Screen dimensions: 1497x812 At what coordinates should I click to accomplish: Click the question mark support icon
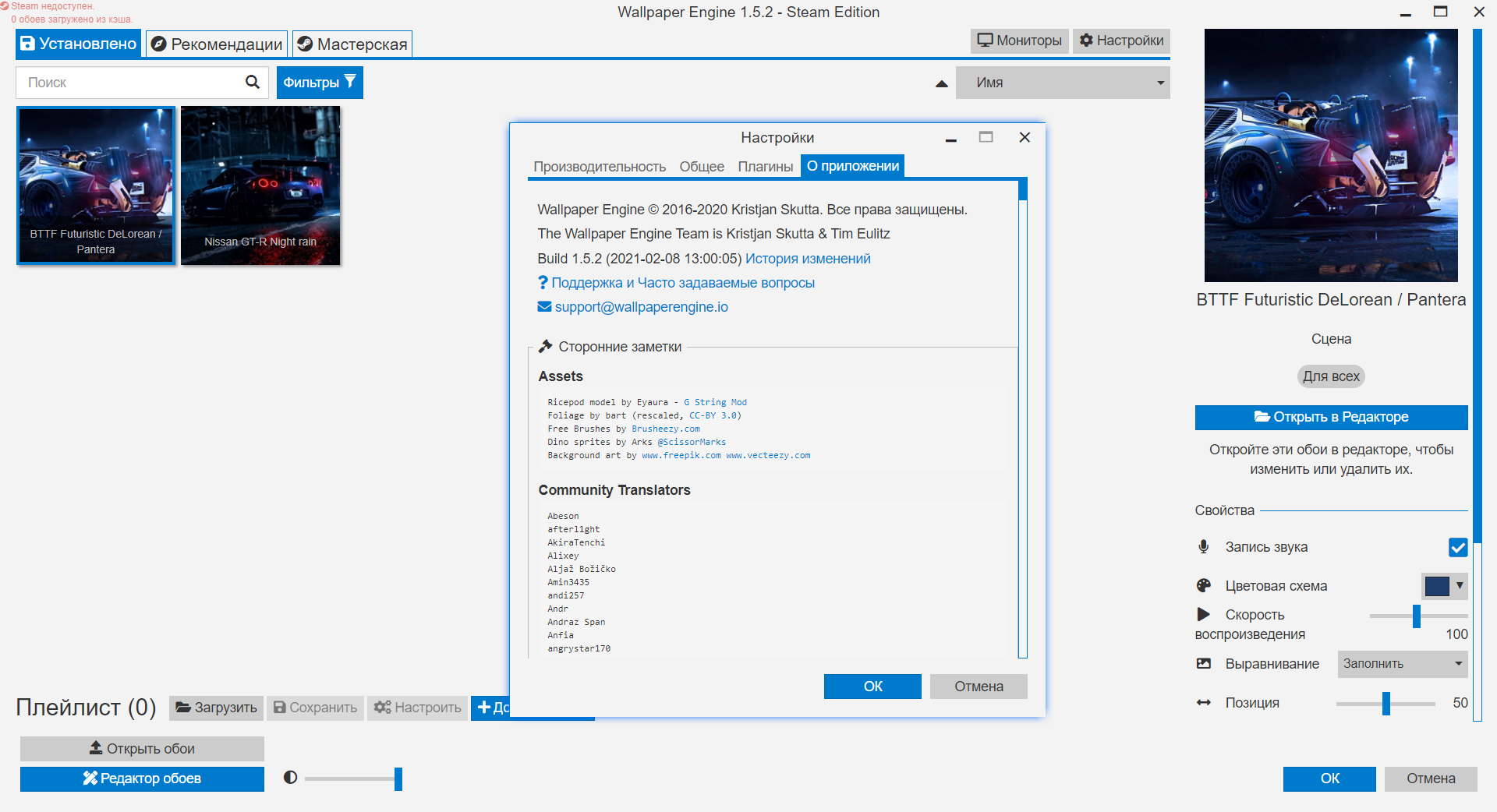click(x=543, y=282)
